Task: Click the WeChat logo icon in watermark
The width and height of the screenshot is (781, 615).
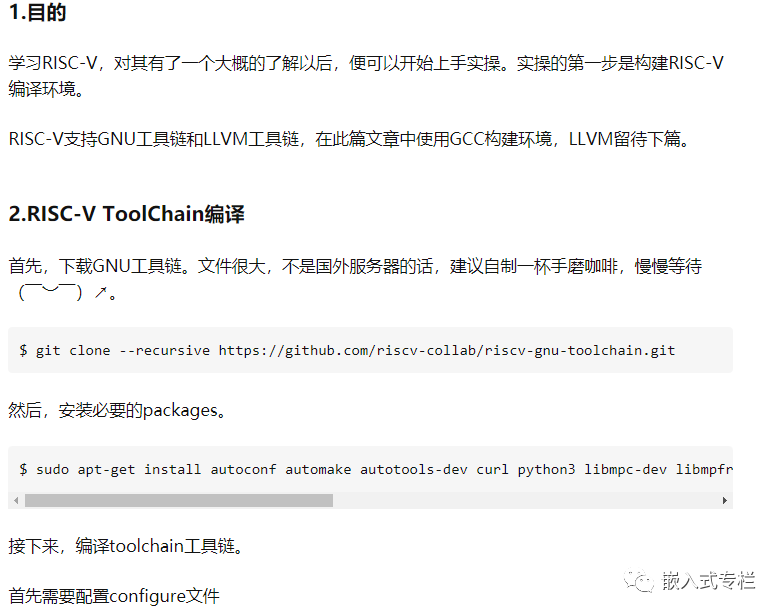Action: (639, 581)
